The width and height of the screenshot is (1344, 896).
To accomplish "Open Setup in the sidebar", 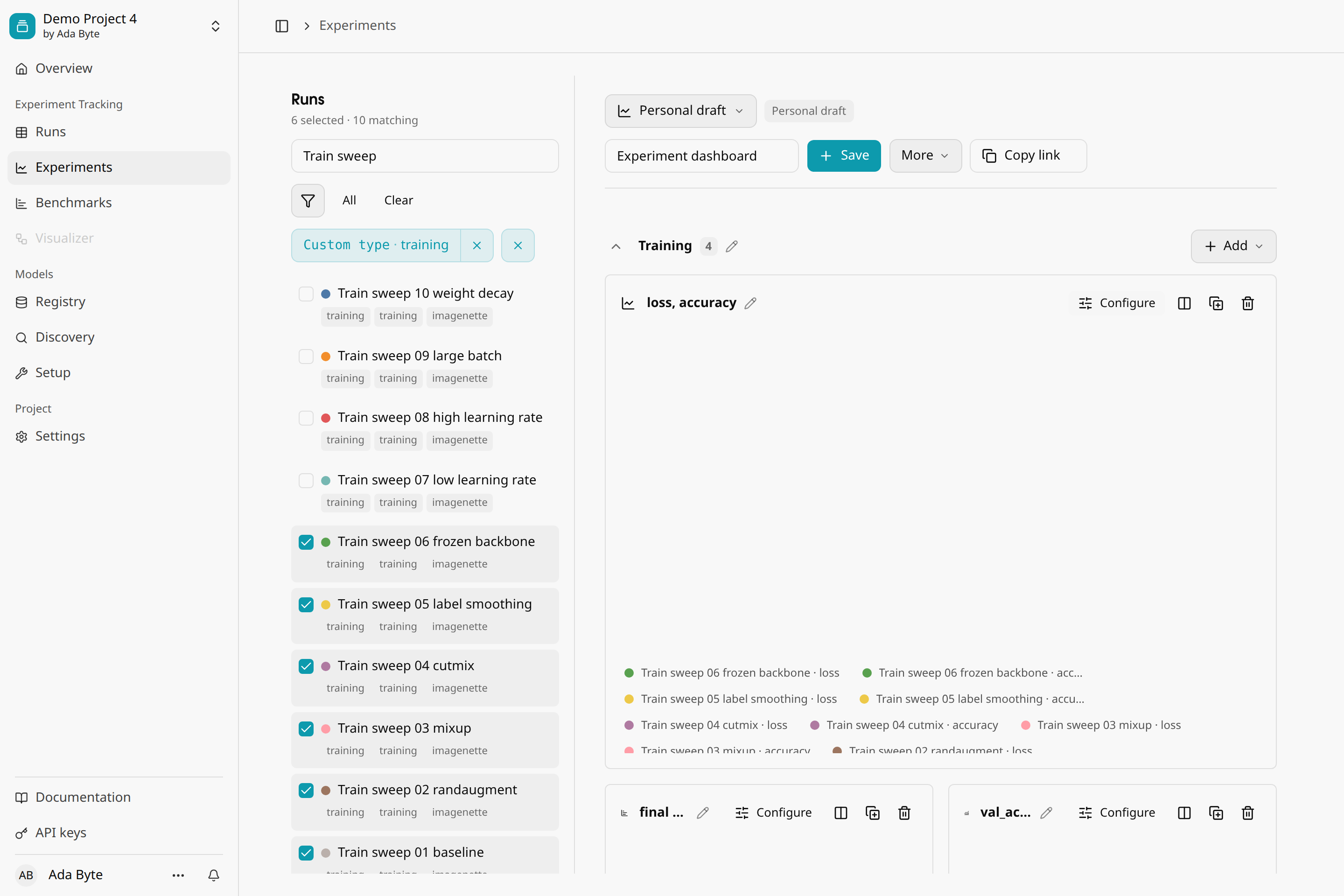I will (119, 372).
